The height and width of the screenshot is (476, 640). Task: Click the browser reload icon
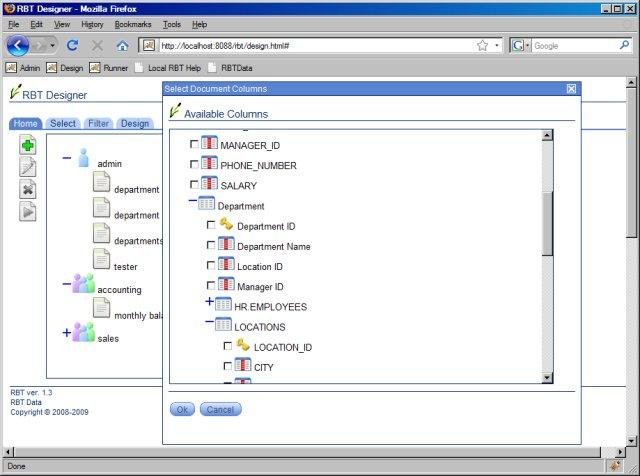[x=73, y=45]
